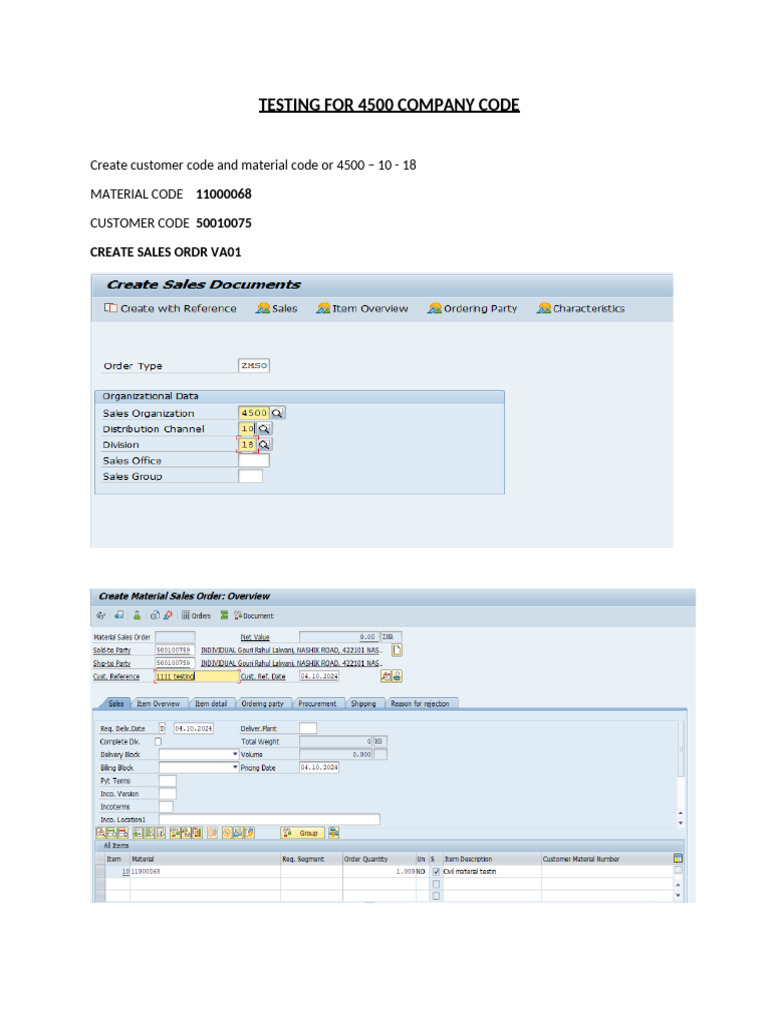Open search help beside Distribution Channel

264,428
